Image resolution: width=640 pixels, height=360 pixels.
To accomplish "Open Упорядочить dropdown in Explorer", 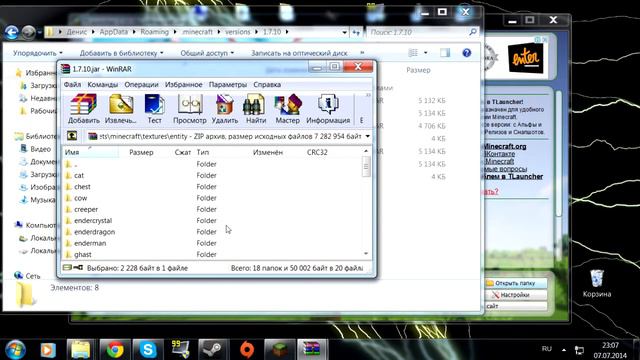I will pyautogui.click(x=38, y=53).
